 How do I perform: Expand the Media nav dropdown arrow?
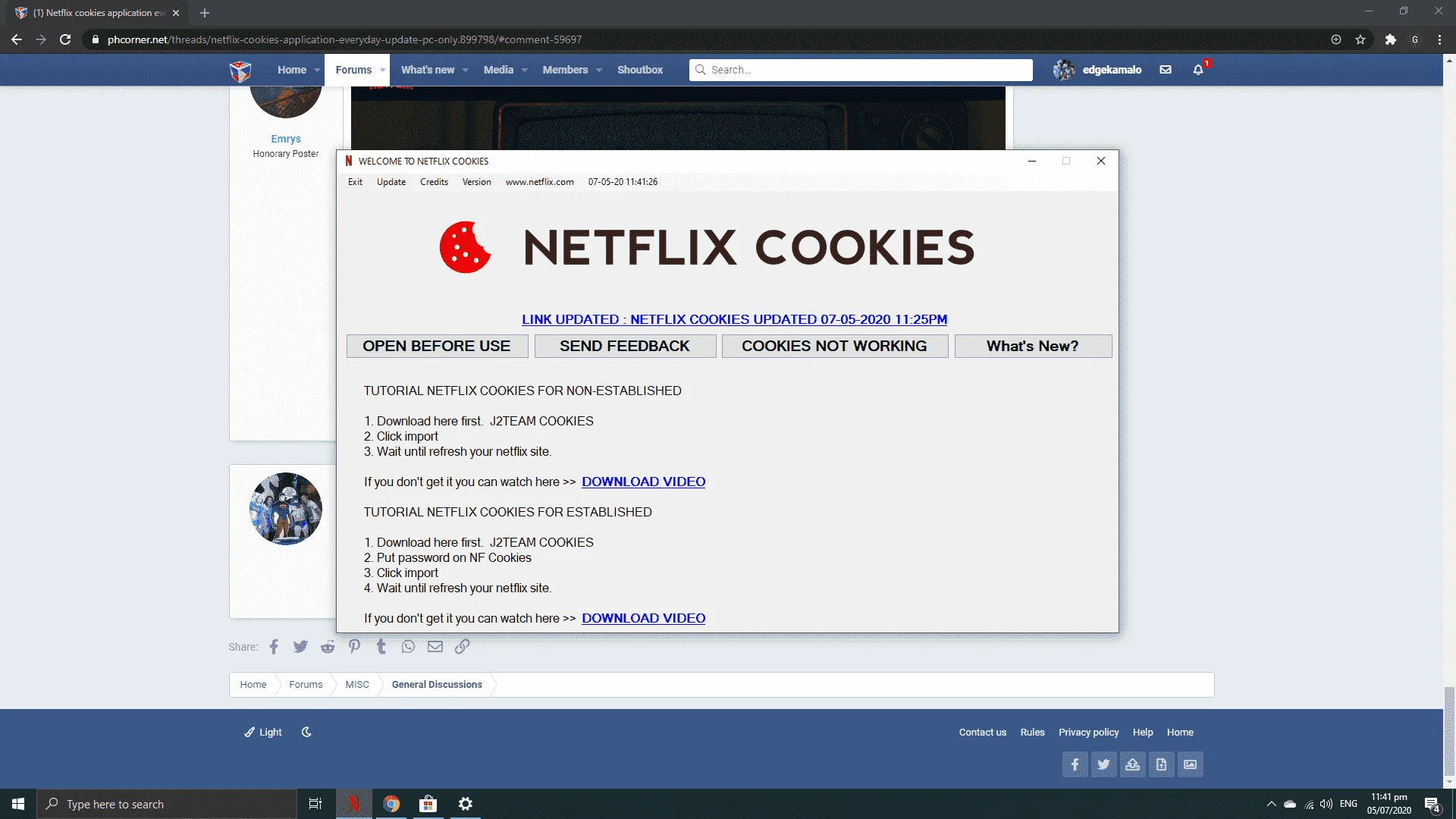pyautogui.click(x=524, y=70)
